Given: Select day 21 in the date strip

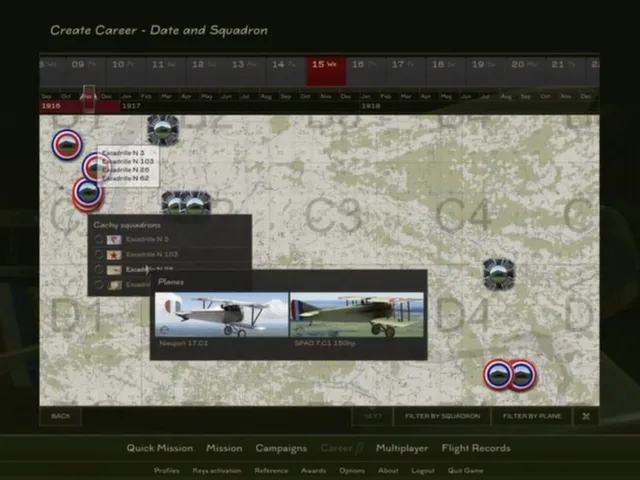Looking at the screenshot, I should pyautogui.click(x=566, y=71).
